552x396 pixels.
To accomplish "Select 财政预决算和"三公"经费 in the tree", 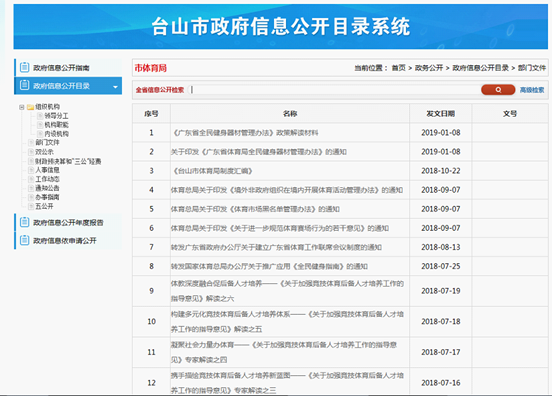I will click(x=68, y=161).
